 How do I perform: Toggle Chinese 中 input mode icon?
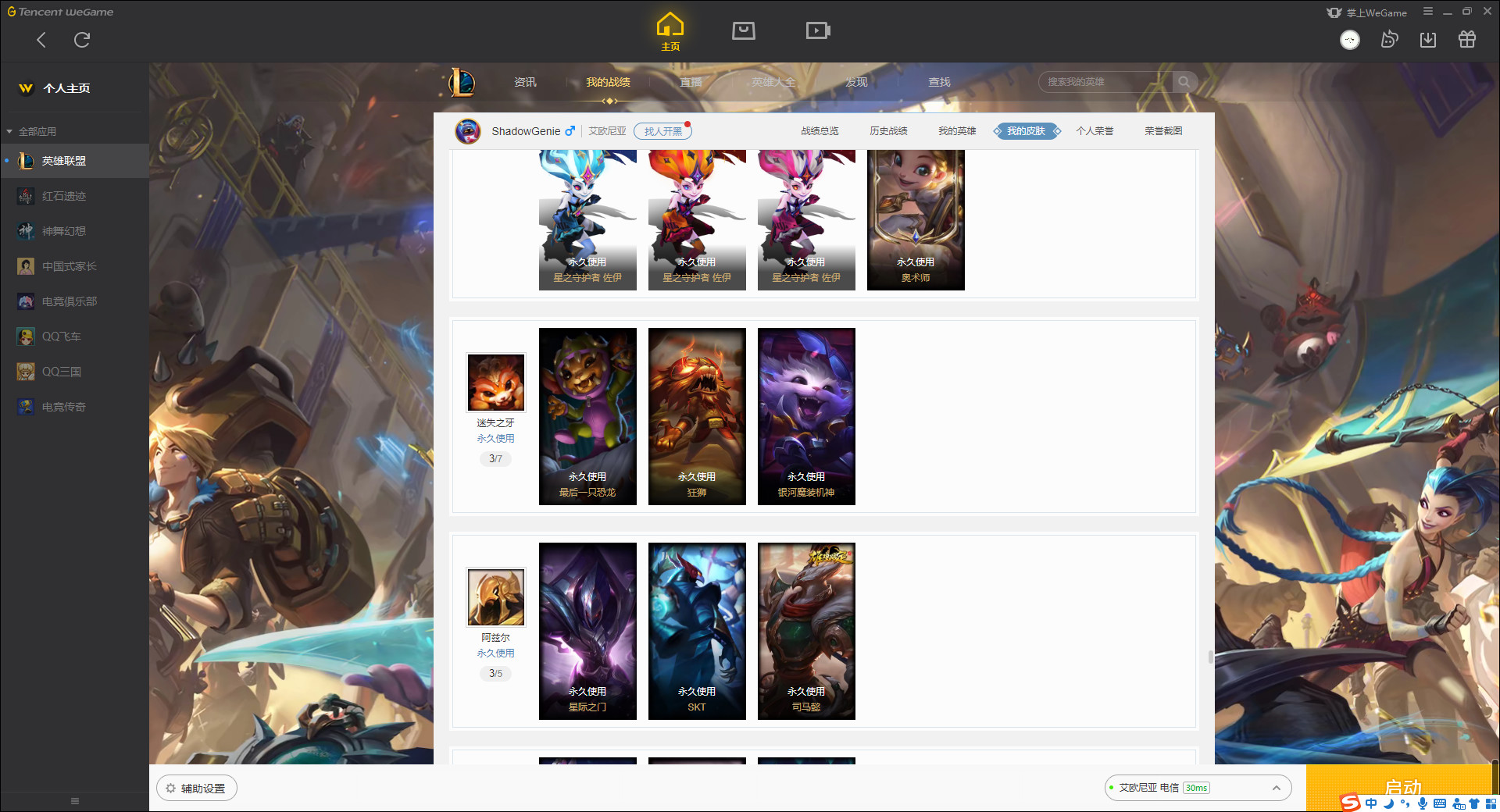1371,803
